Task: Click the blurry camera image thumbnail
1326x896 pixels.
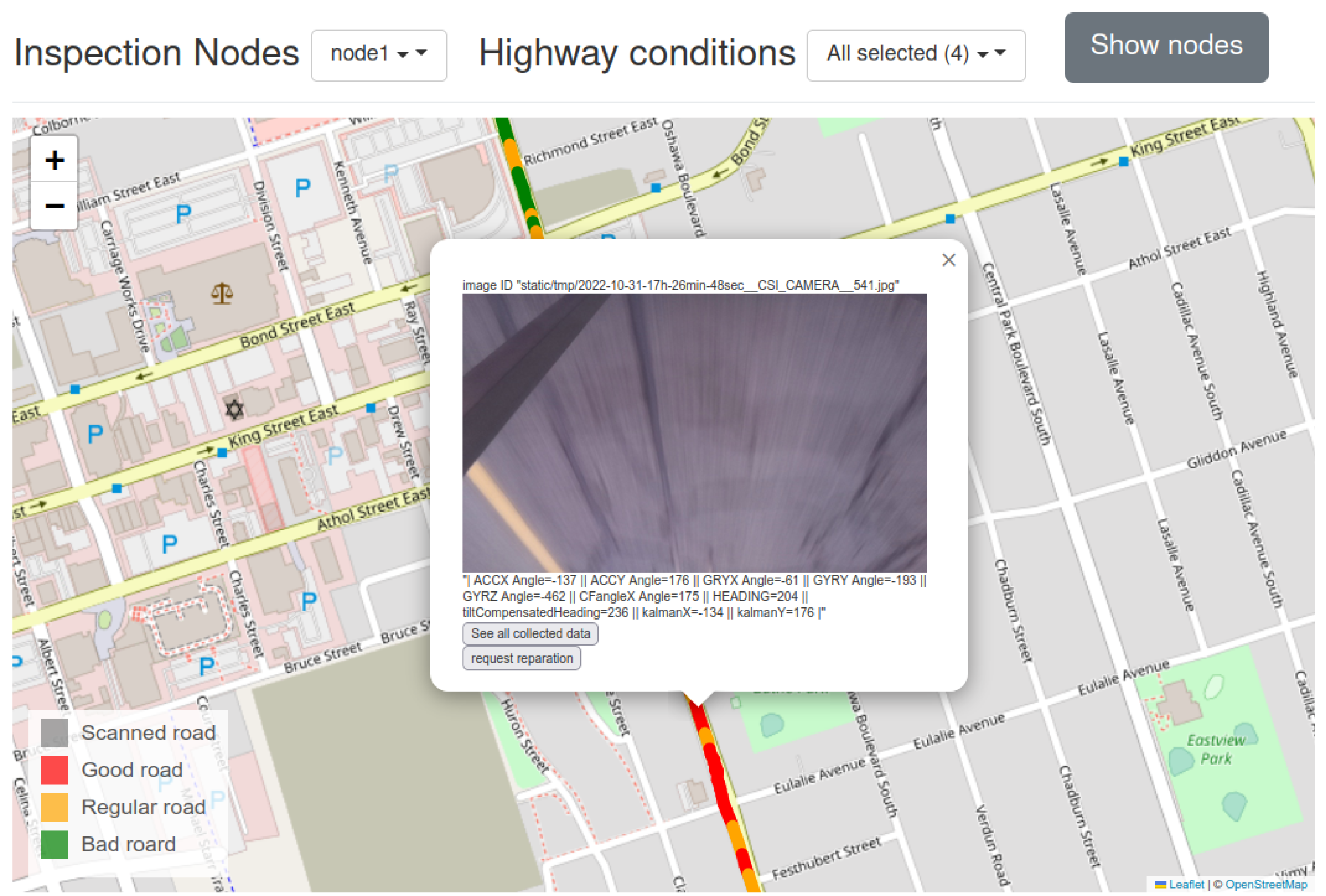Action: (x=694, y=432)
